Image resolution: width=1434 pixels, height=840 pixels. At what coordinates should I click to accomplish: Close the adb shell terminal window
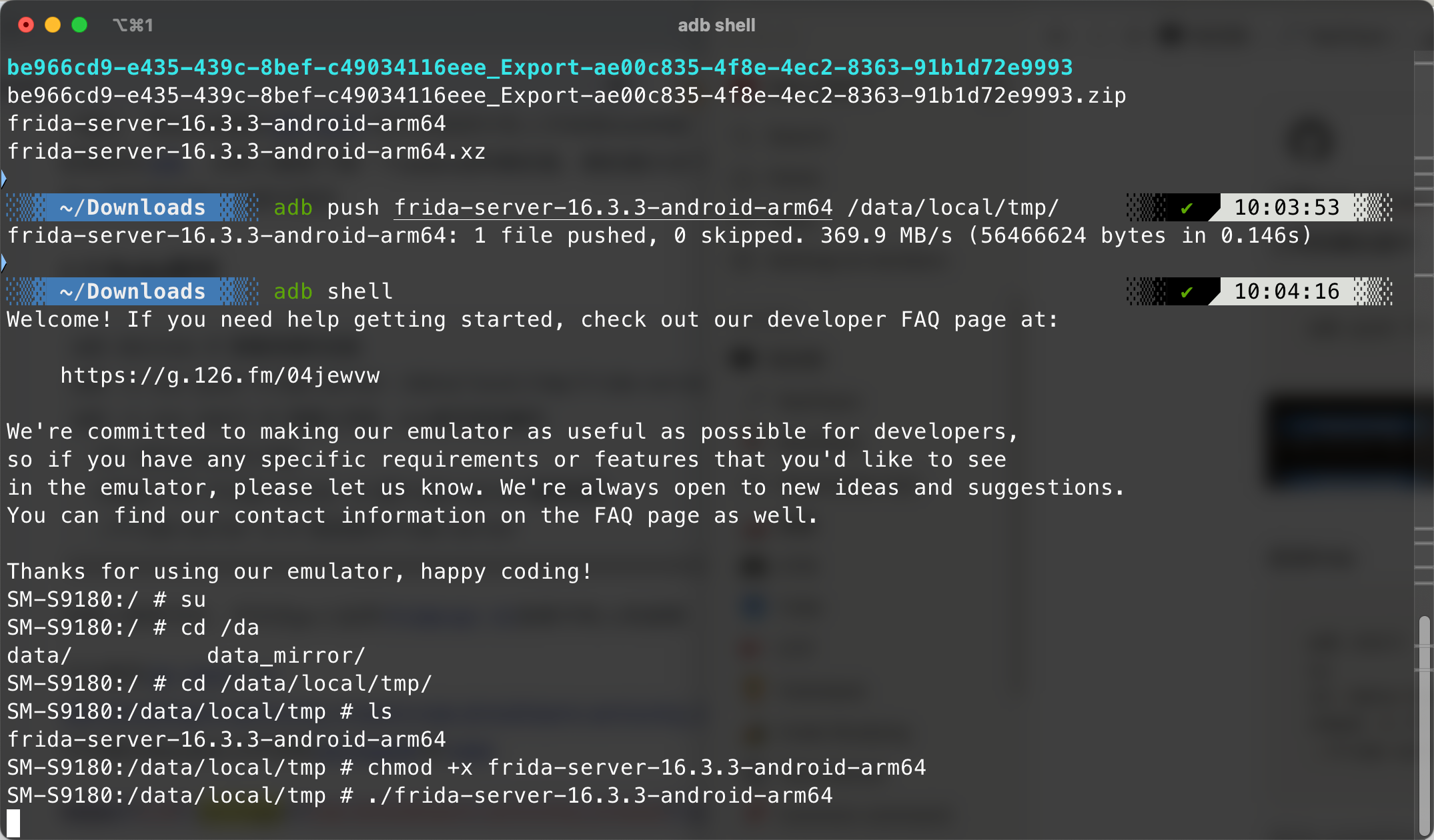click(x=26, y=25)
